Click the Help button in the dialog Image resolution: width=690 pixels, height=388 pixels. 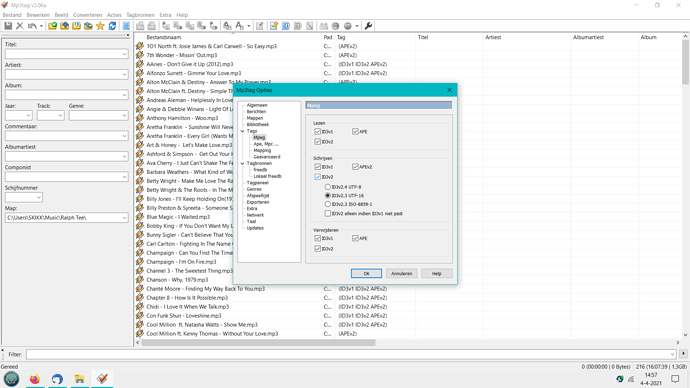coord(437,274)
